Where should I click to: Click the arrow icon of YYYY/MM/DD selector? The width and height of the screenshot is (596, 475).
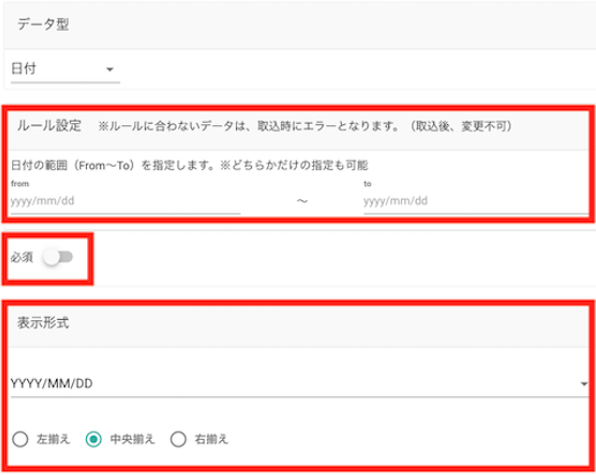pyautogui.click(x=584, y=384)
